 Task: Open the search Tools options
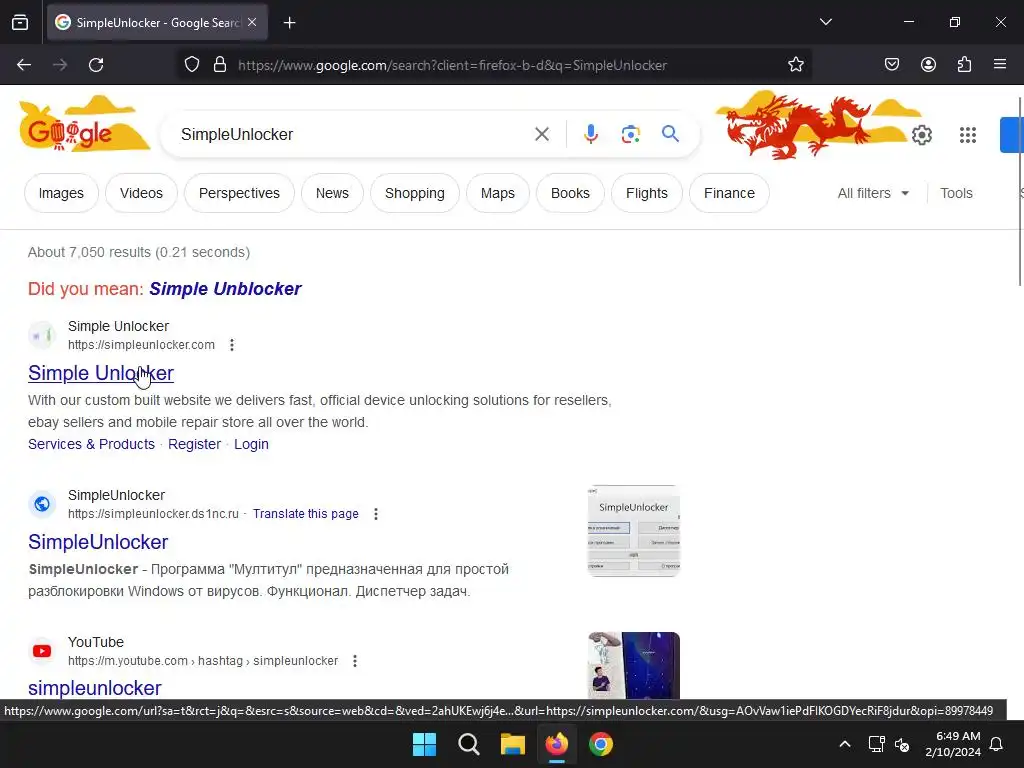coord(956,193)
